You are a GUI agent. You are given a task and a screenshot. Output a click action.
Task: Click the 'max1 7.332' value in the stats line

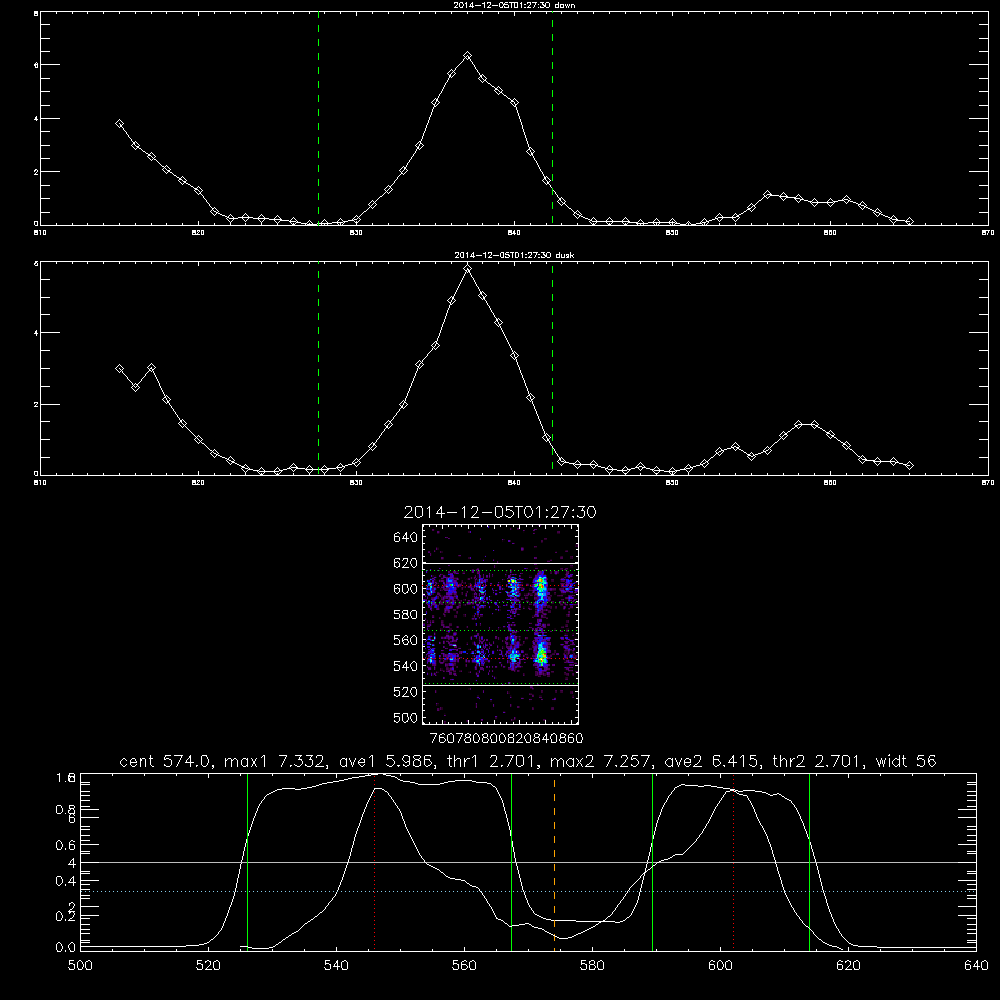tap(274, 761)
